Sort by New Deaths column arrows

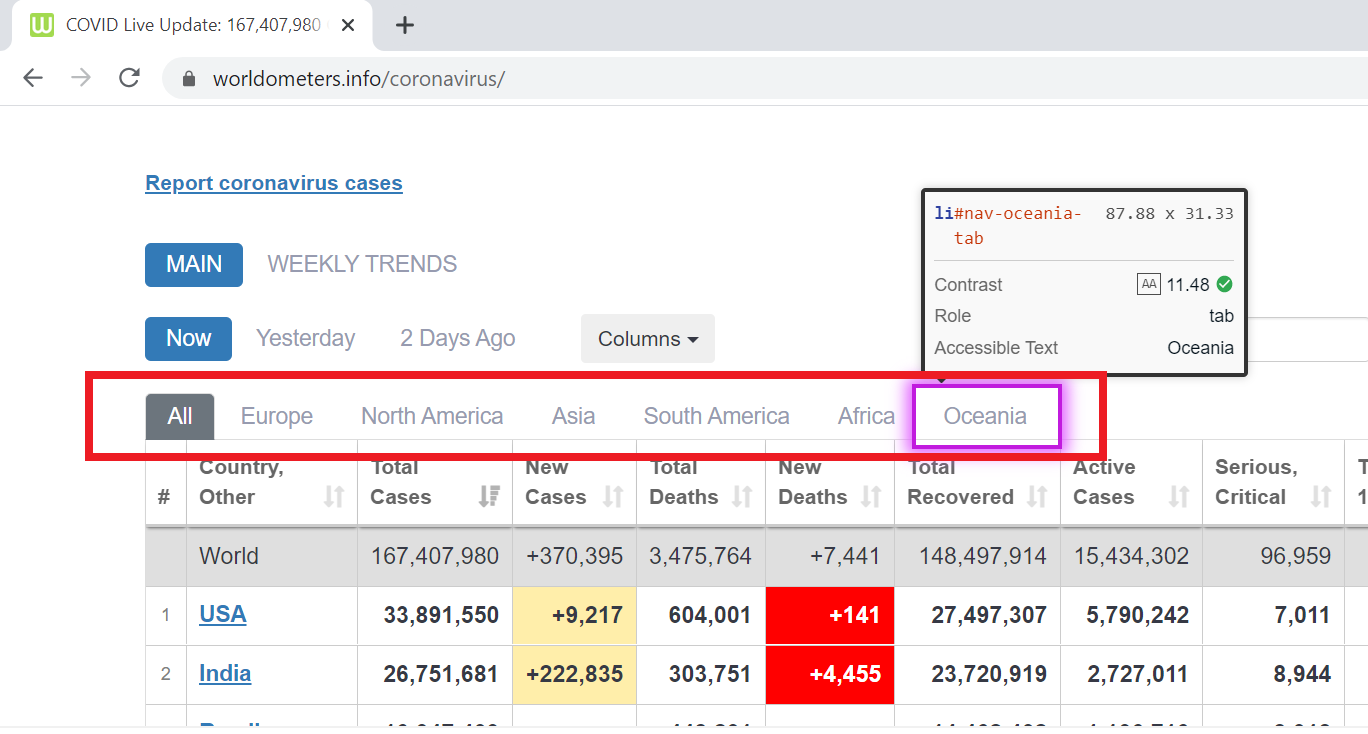tap(871, 497)
